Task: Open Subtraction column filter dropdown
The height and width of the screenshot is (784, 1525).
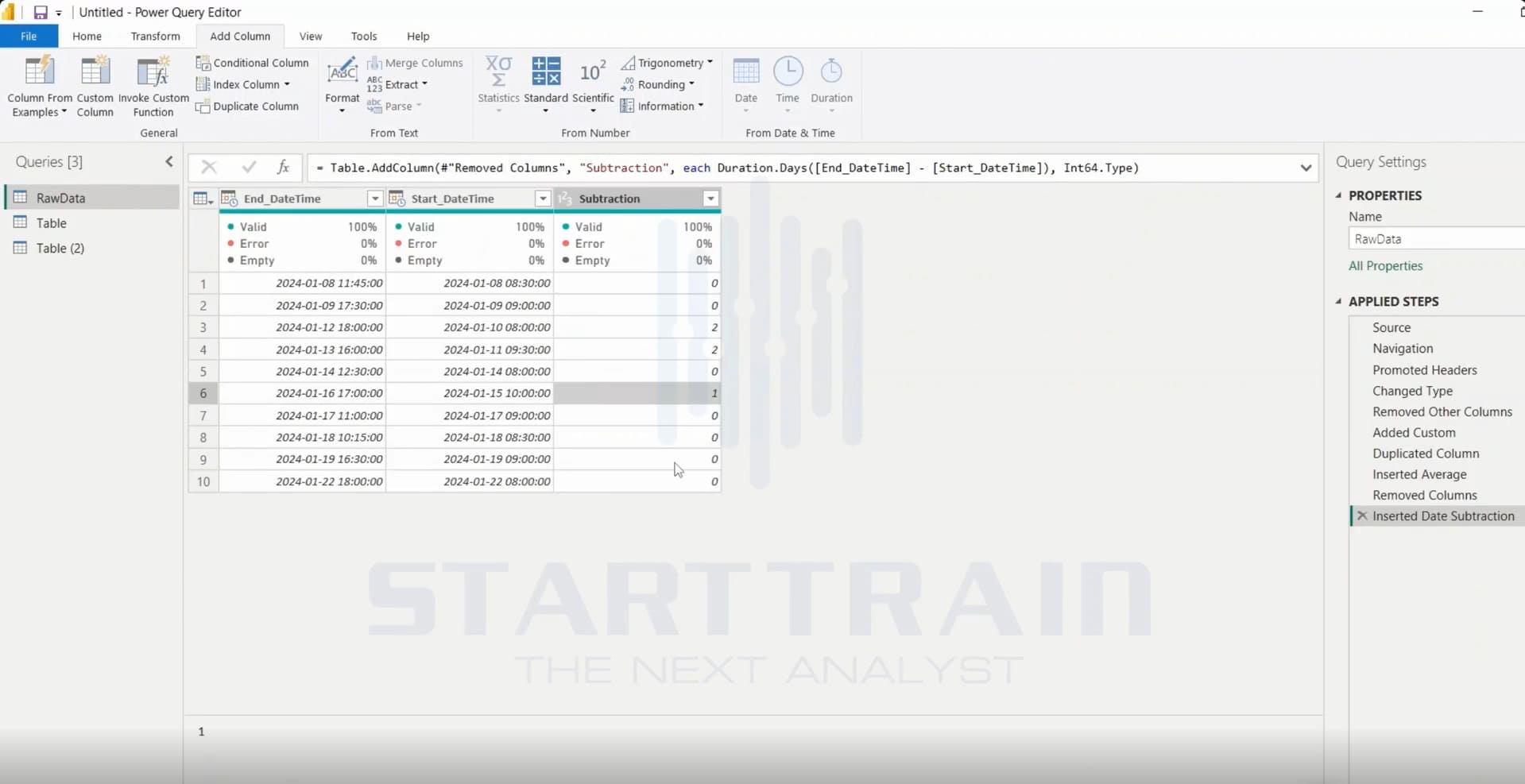Action: (x=710, y=199)
